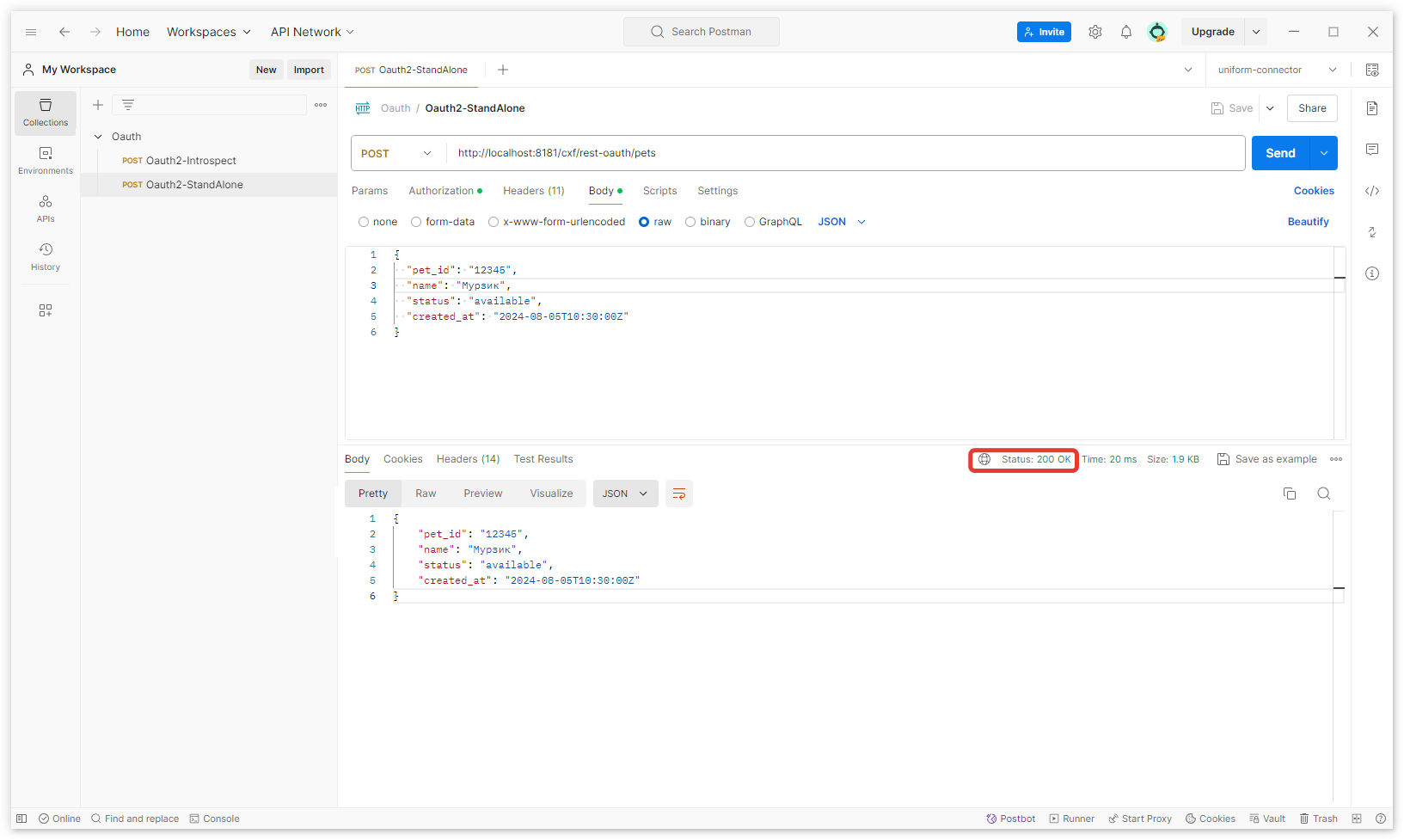Viewport: 1404px width, 840px height.
Task: Choose the GraphQL body type
Action: pos(750,222)
